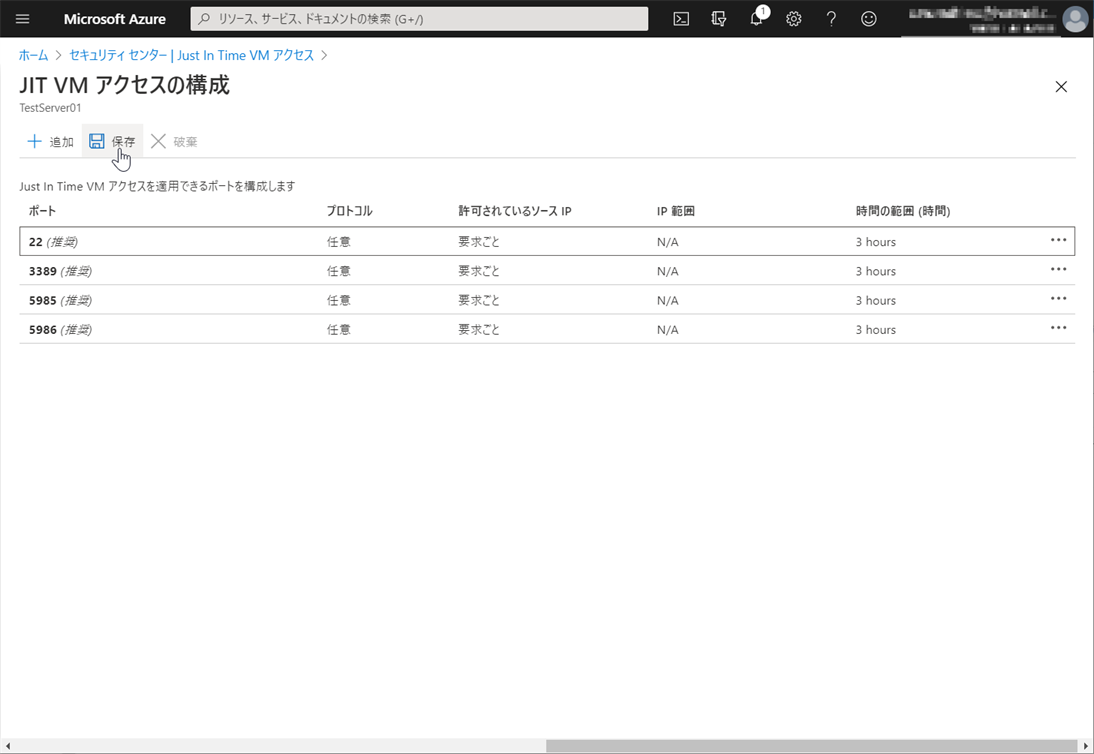Open the more options menu for port 3389
The width and height of the screenshot is (1094, 754).
(1058, 269)
